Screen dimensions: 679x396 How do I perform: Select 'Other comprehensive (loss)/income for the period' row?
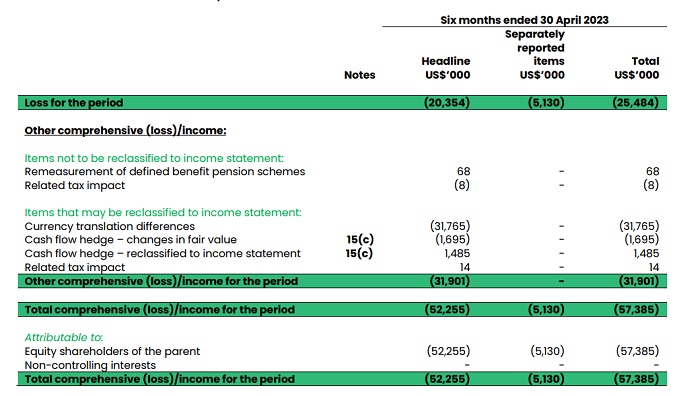point(342,281)
